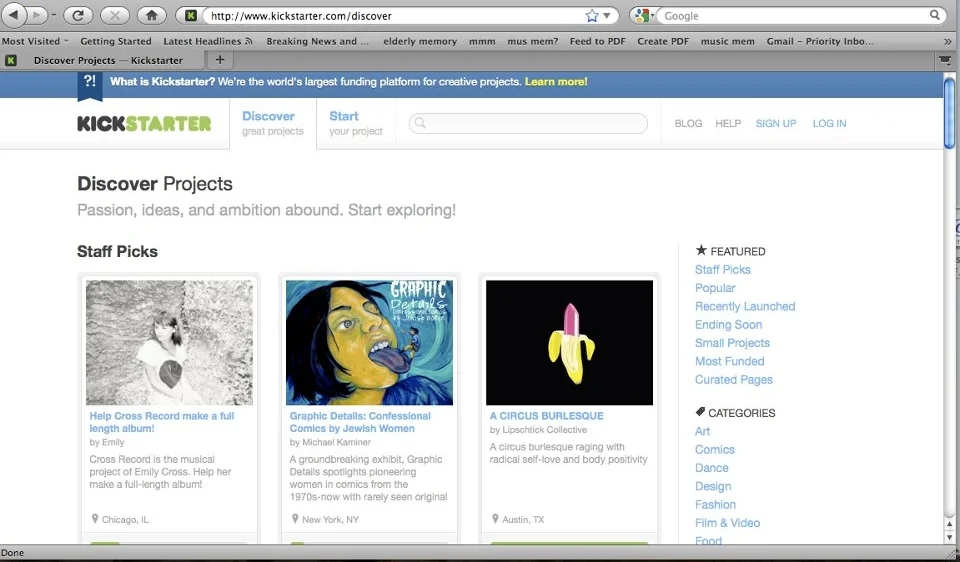The image size is (960, 562).
Task: Click into the Kickstarter search field
Action: [528, 123]
